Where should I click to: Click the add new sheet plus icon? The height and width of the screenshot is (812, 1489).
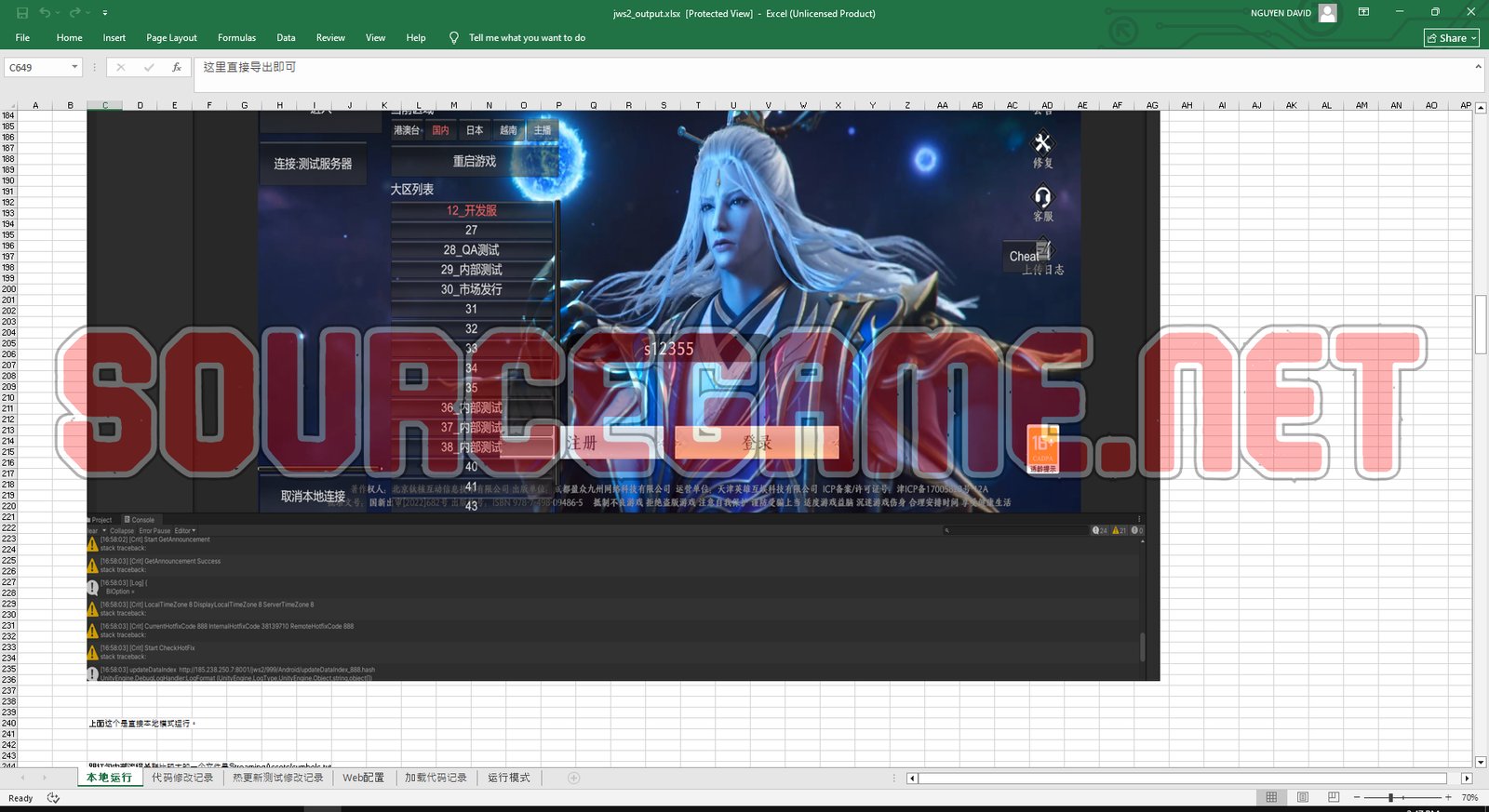point(573,778)
